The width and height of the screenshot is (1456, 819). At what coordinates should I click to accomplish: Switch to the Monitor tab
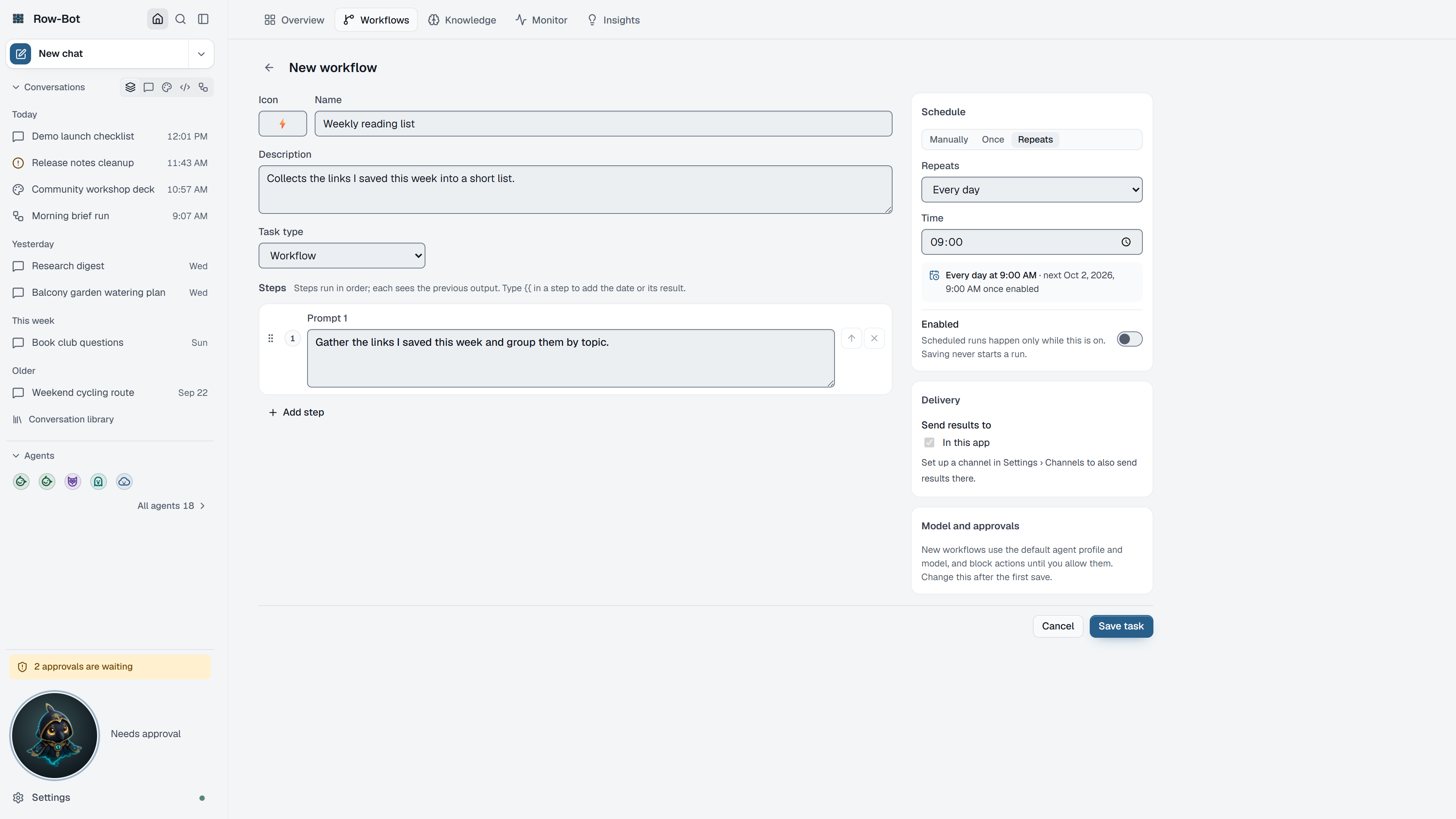(541, 20)
